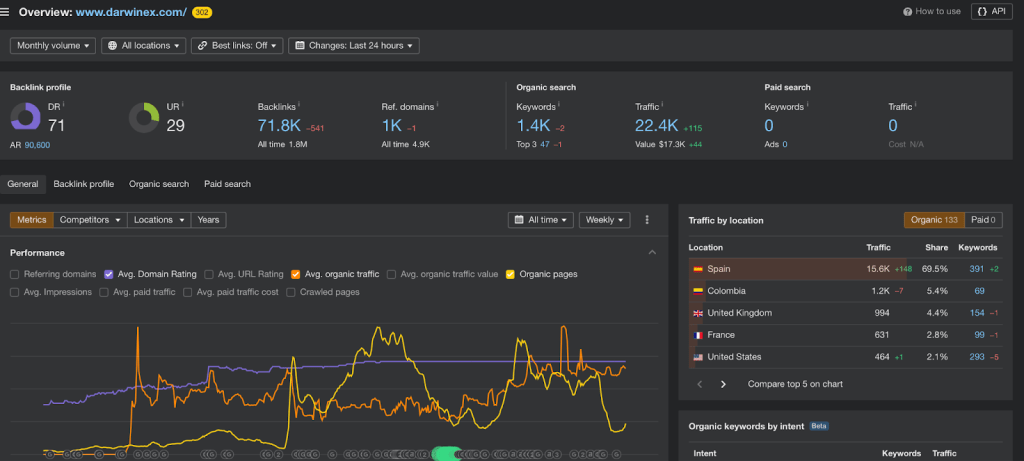Click the United Kingdom flag icon

697,313
